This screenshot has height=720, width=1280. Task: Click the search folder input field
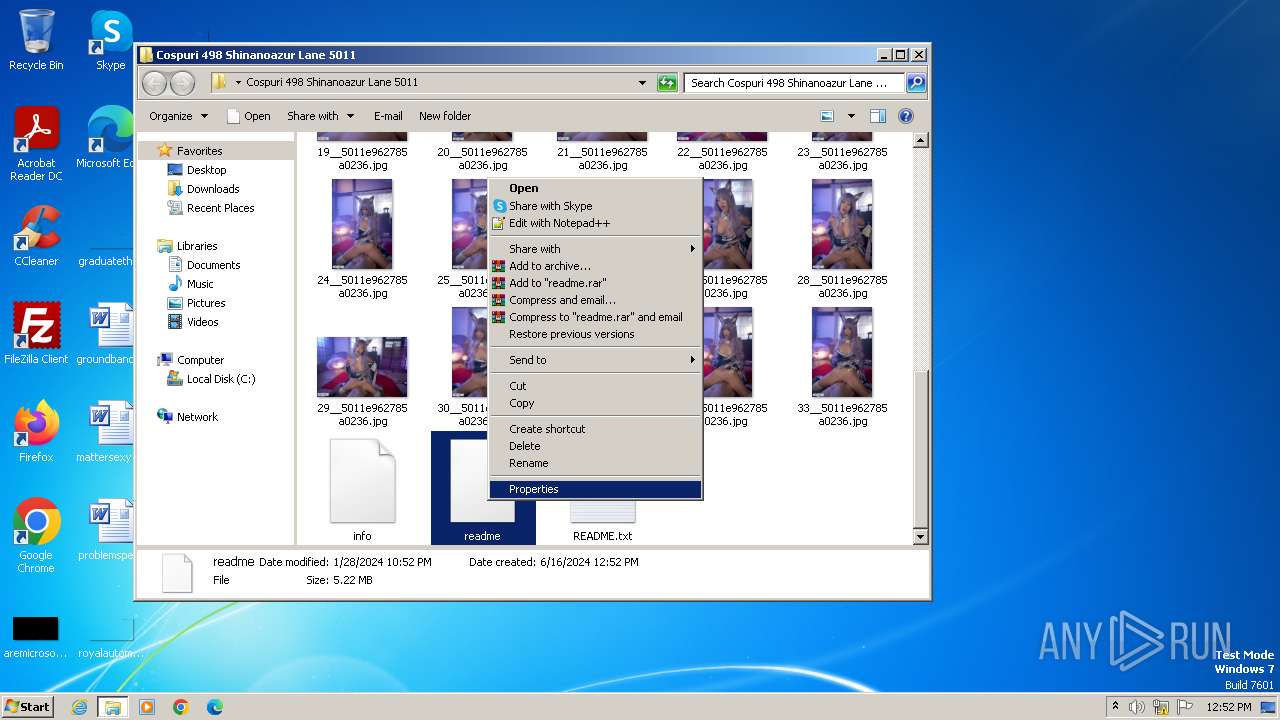(794, 83)
